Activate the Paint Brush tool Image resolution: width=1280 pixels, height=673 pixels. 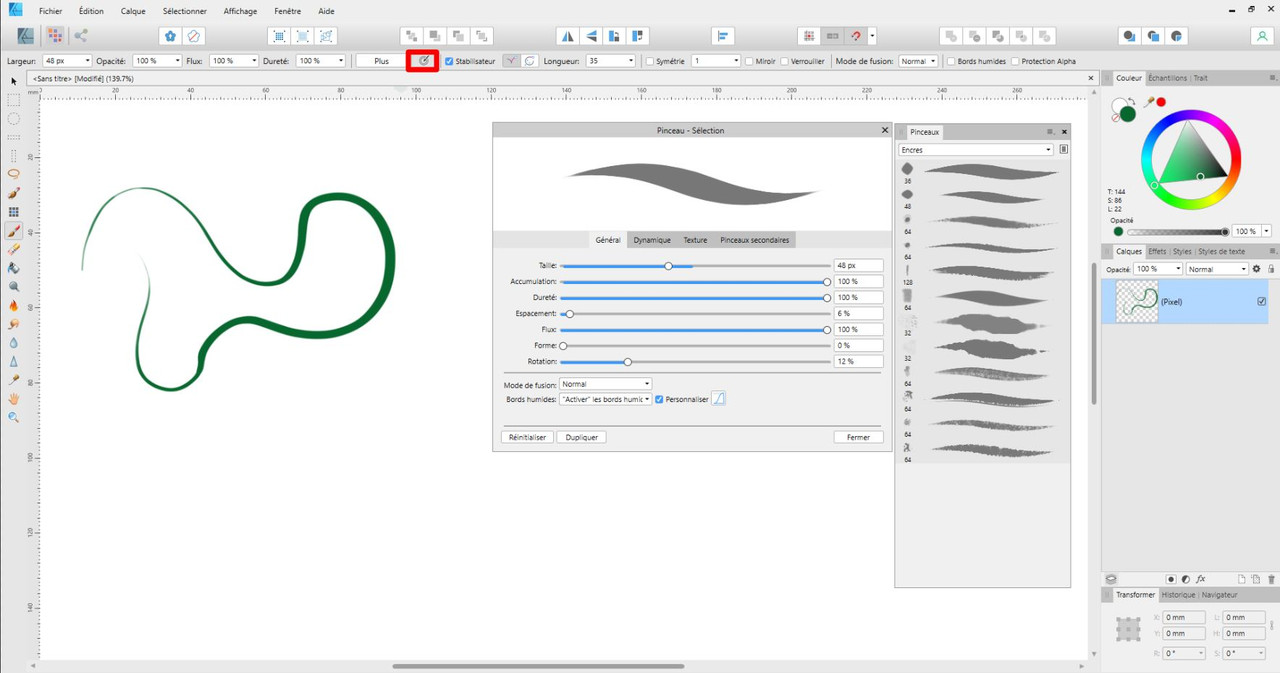pyautogui.click(x=14, y=231)
